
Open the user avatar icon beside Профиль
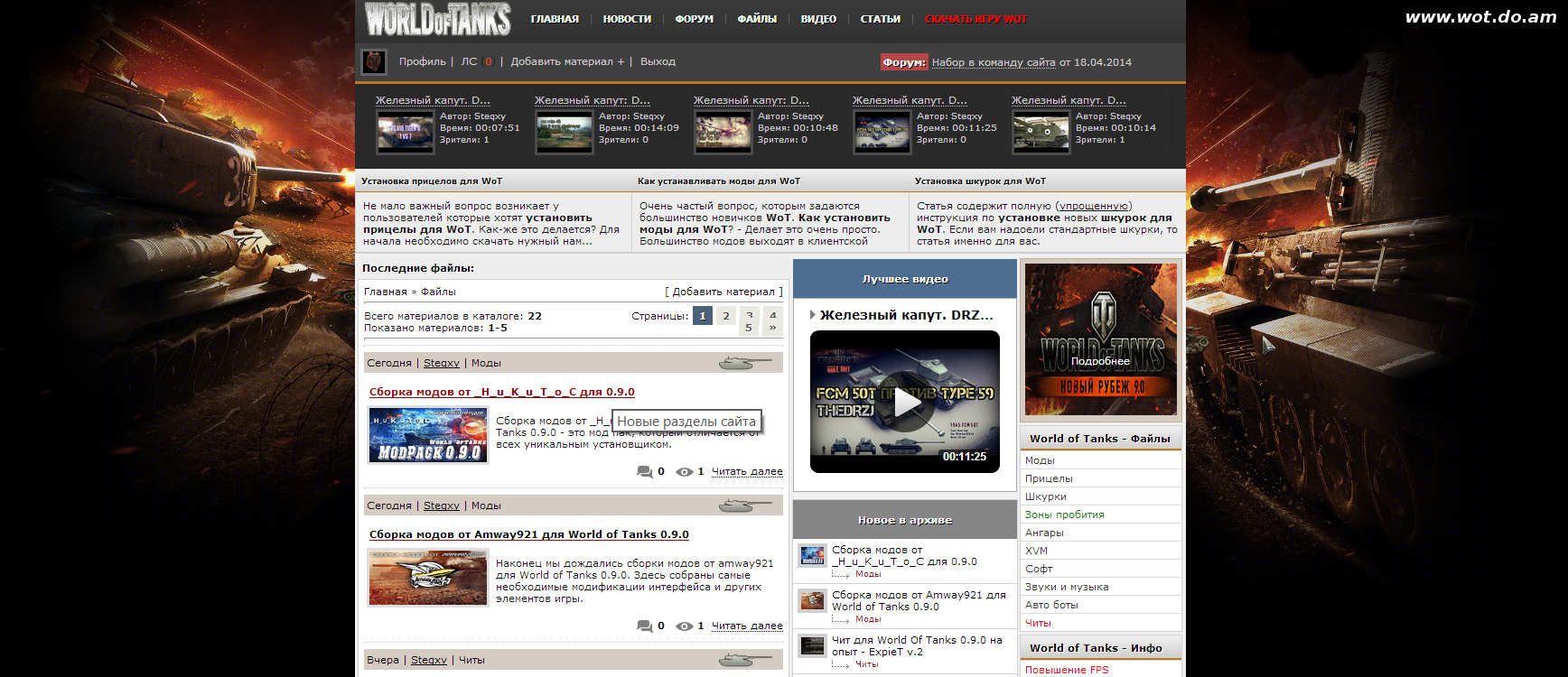tap(374, 61)
